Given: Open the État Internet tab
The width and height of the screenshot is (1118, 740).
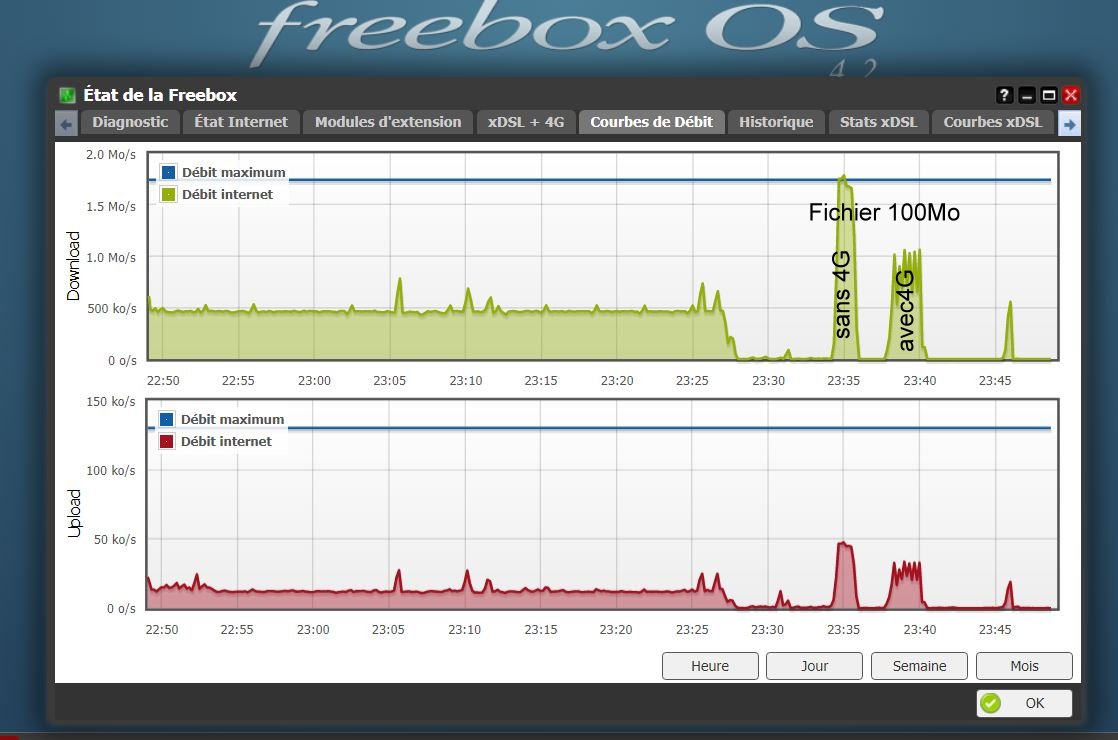Looking at the screenshot, I should point(241,122).
